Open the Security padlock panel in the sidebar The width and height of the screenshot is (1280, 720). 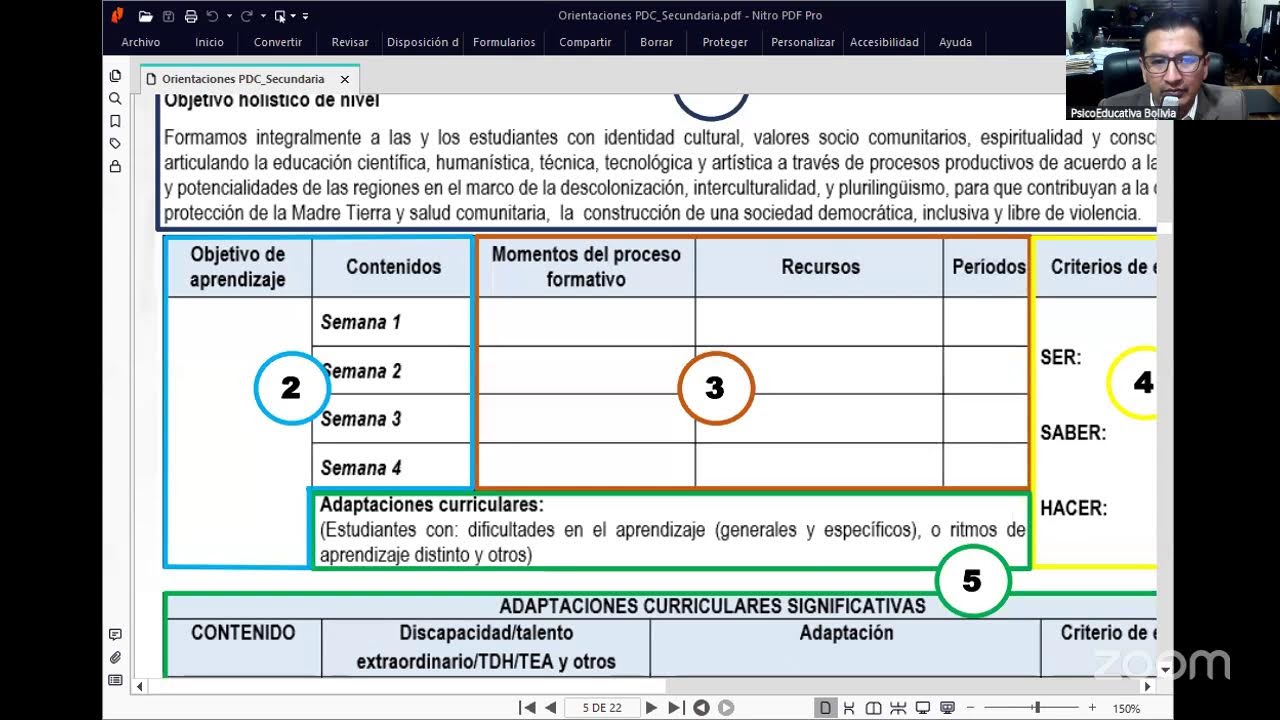point(115,166)
